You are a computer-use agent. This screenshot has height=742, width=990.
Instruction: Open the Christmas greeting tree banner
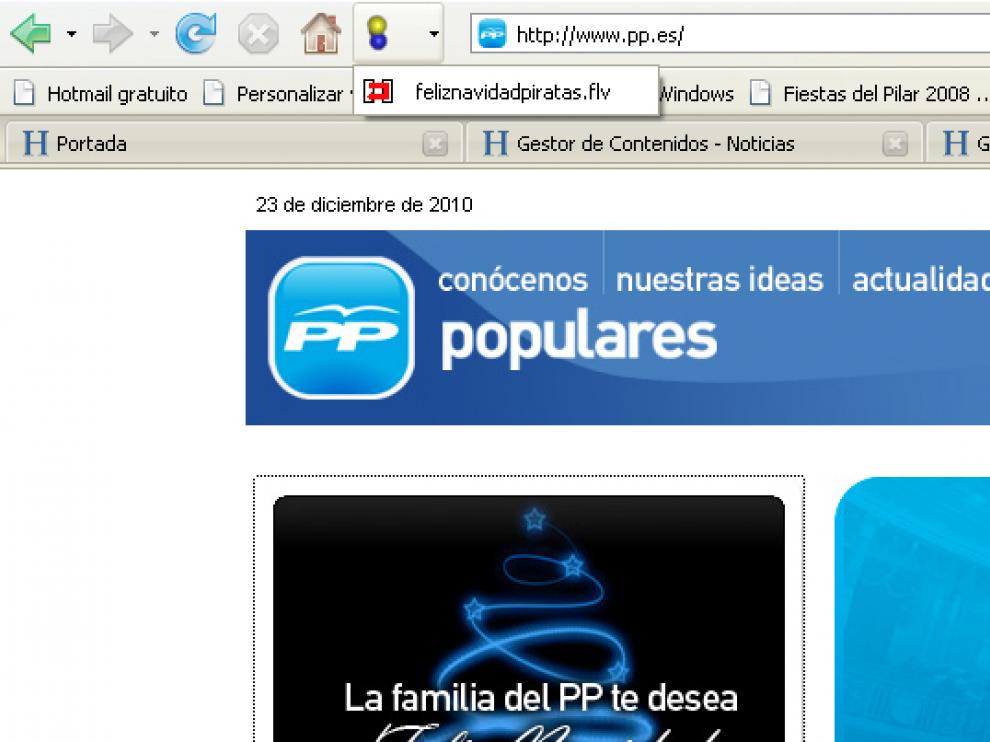pos(529,619)
